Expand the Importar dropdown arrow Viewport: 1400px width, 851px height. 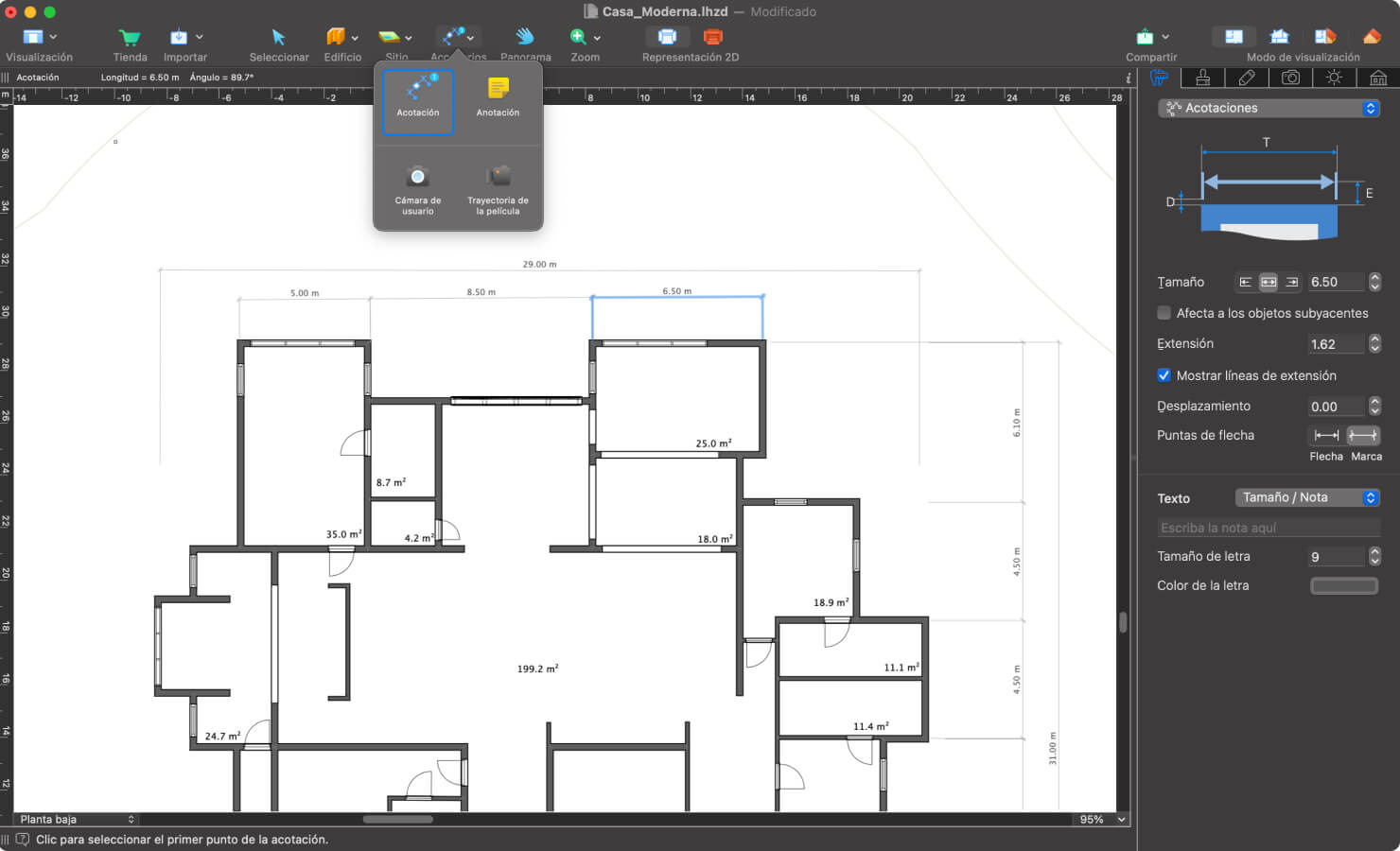click(200, 38)
